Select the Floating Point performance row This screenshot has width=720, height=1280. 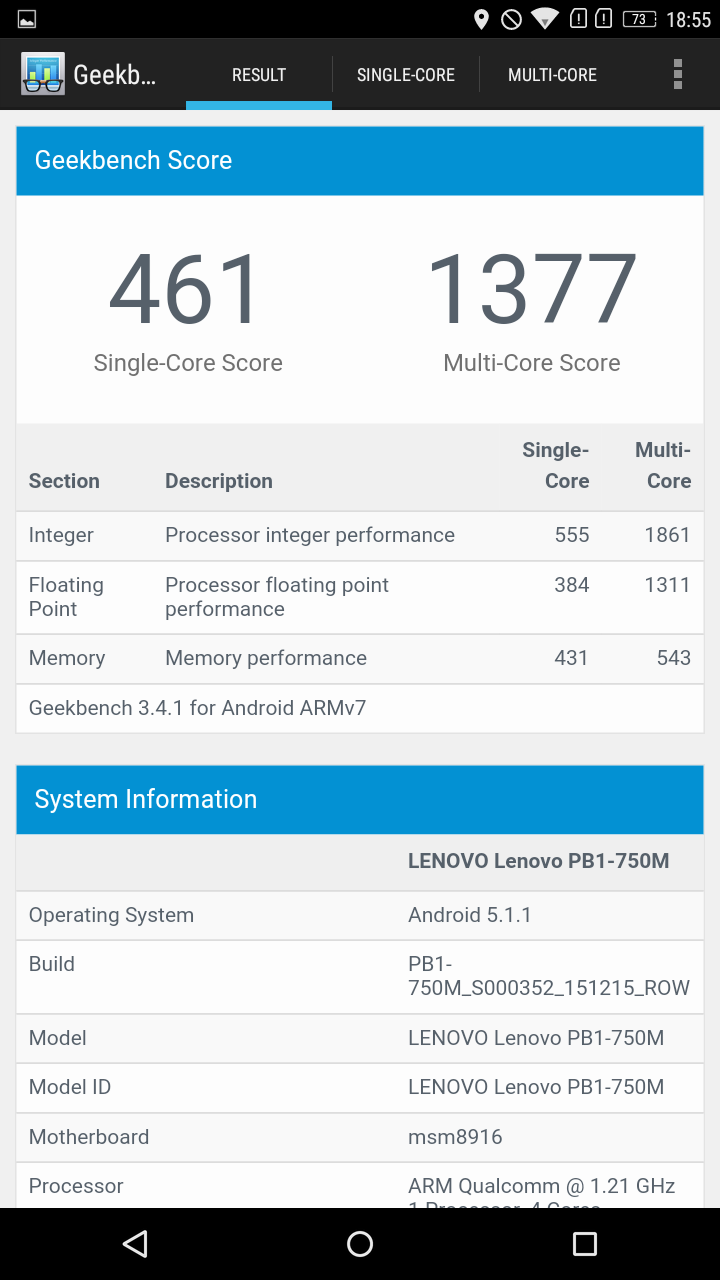(x=360, y=597)
